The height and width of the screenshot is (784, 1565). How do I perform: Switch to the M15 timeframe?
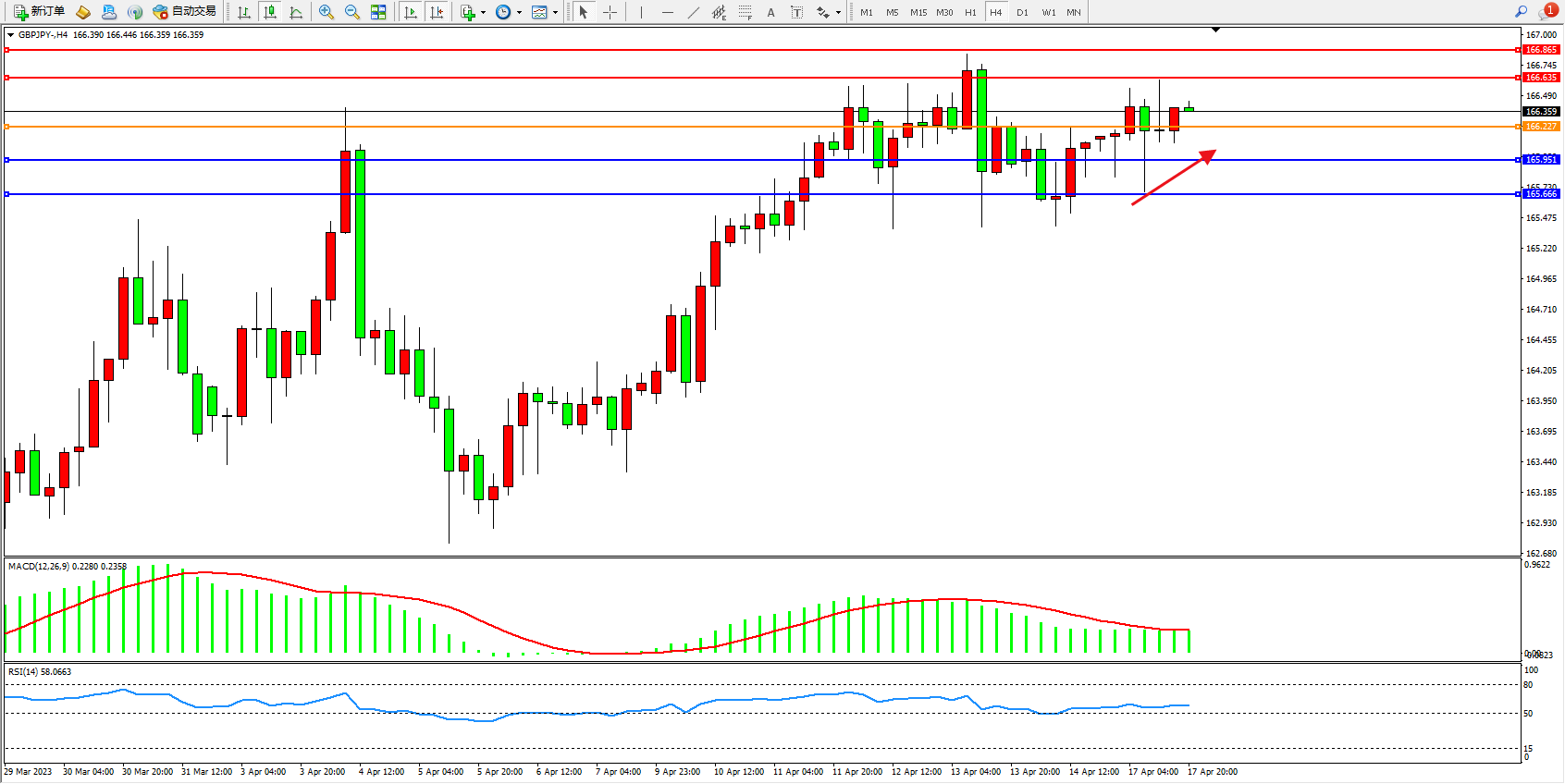pos(918,12)
